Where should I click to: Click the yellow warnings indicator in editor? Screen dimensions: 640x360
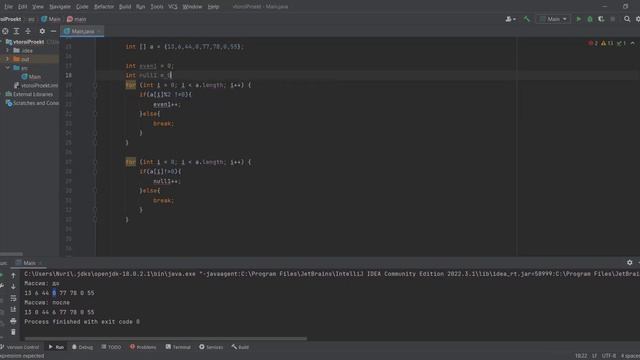[607, 43]
